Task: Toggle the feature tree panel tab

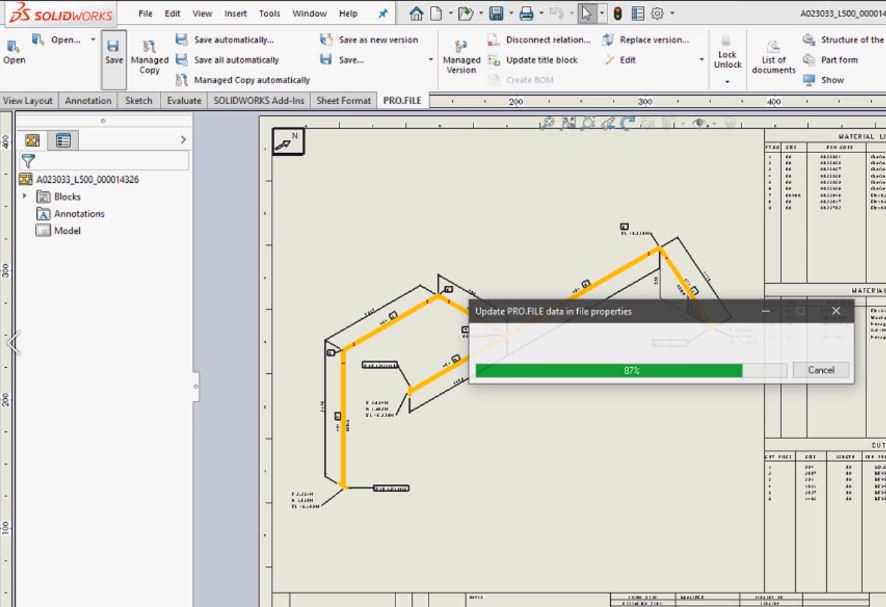Action: (x=33, y=141)
